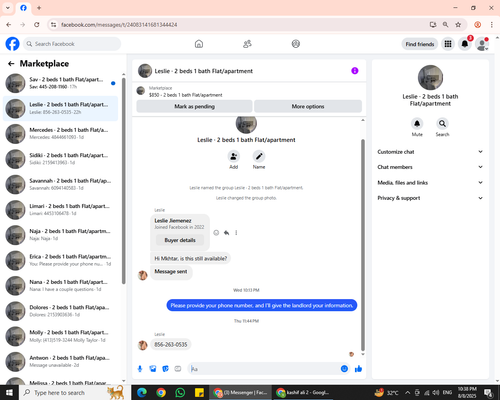Open Erica conversation in list

click(60, 260)
